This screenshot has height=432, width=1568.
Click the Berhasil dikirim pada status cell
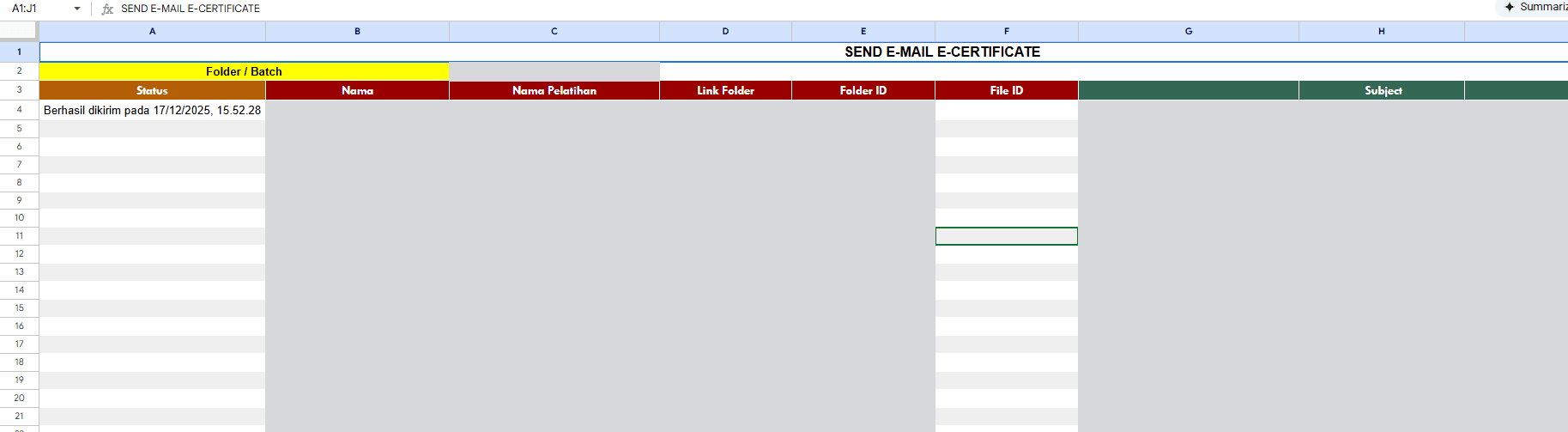point(152,110)
